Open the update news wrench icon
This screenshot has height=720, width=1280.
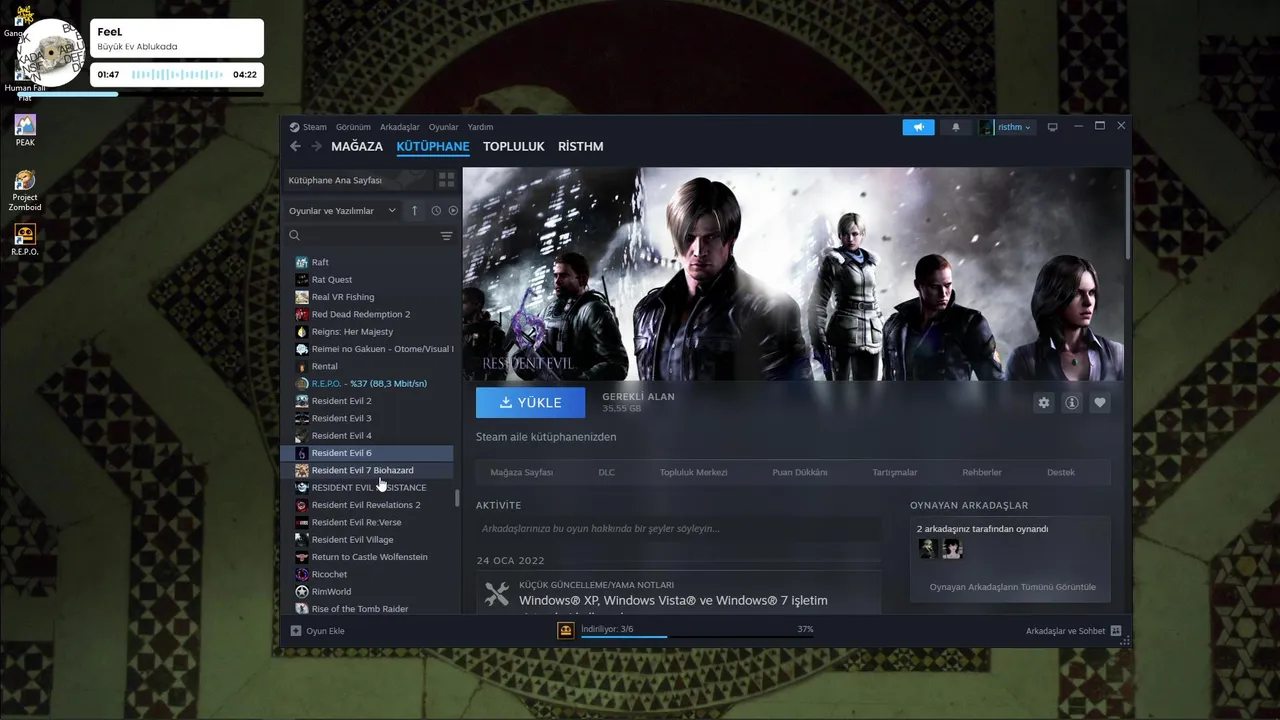click(497, 596)
